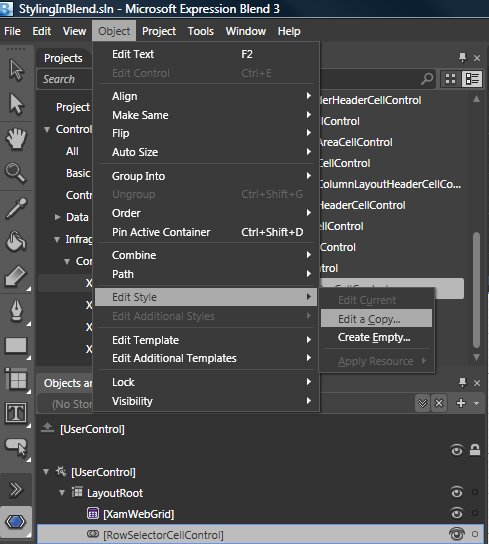Open the Apply Resource submenu
Screen dimensions: 489x544
click(x=377, y=361)
